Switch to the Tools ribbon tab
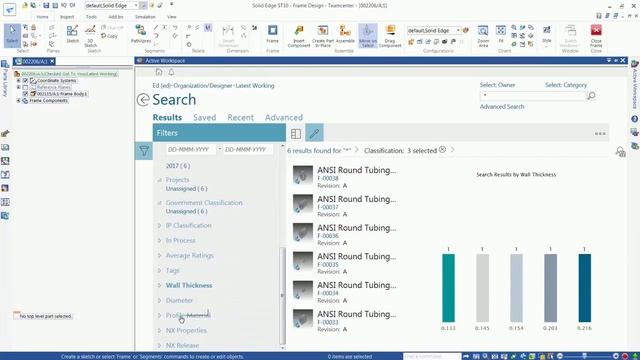Viewport: 640px width, 360px height. tap(91, 17)
